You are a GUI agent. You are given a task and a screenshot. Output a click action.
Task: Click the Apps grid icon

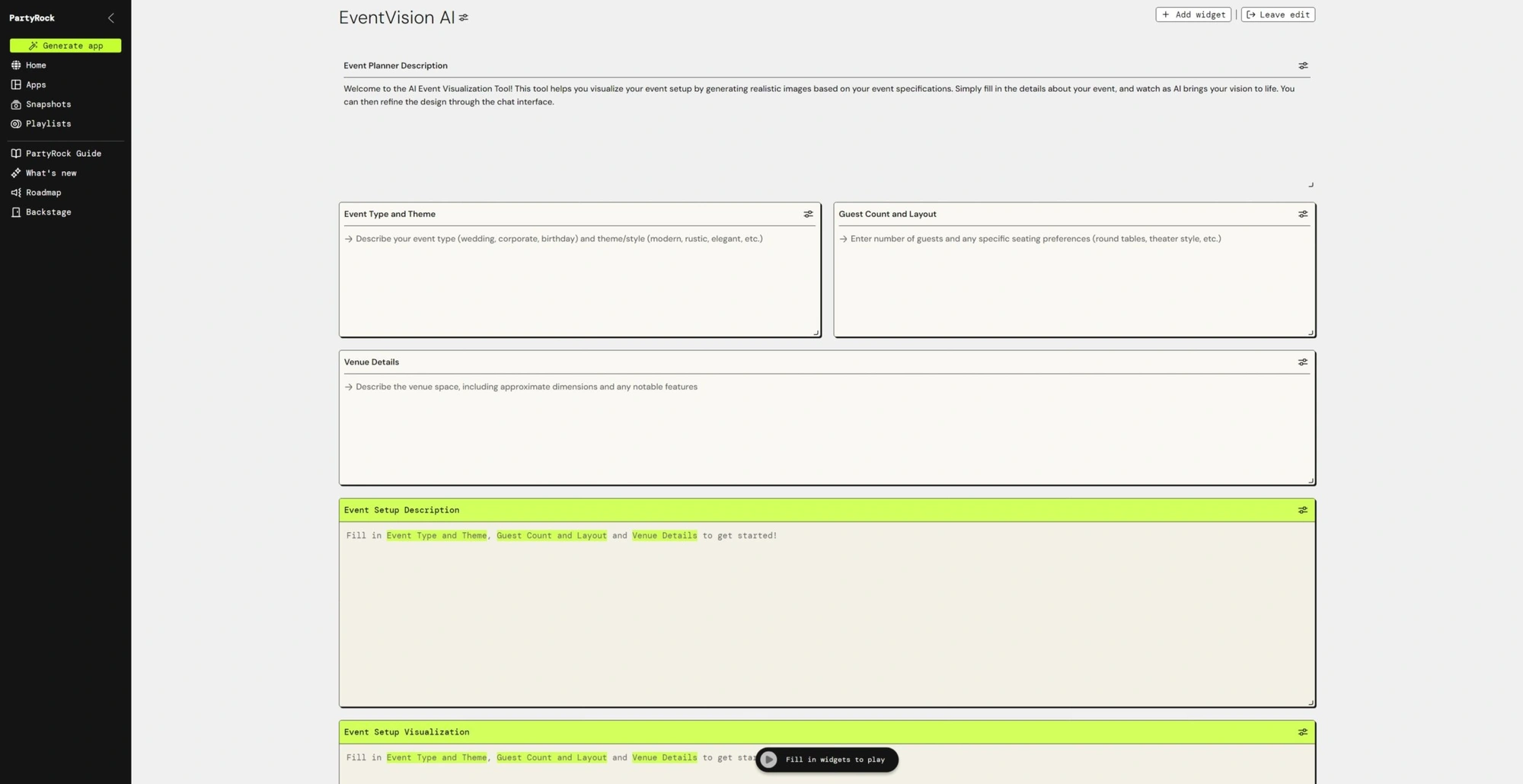click(16, 84)
